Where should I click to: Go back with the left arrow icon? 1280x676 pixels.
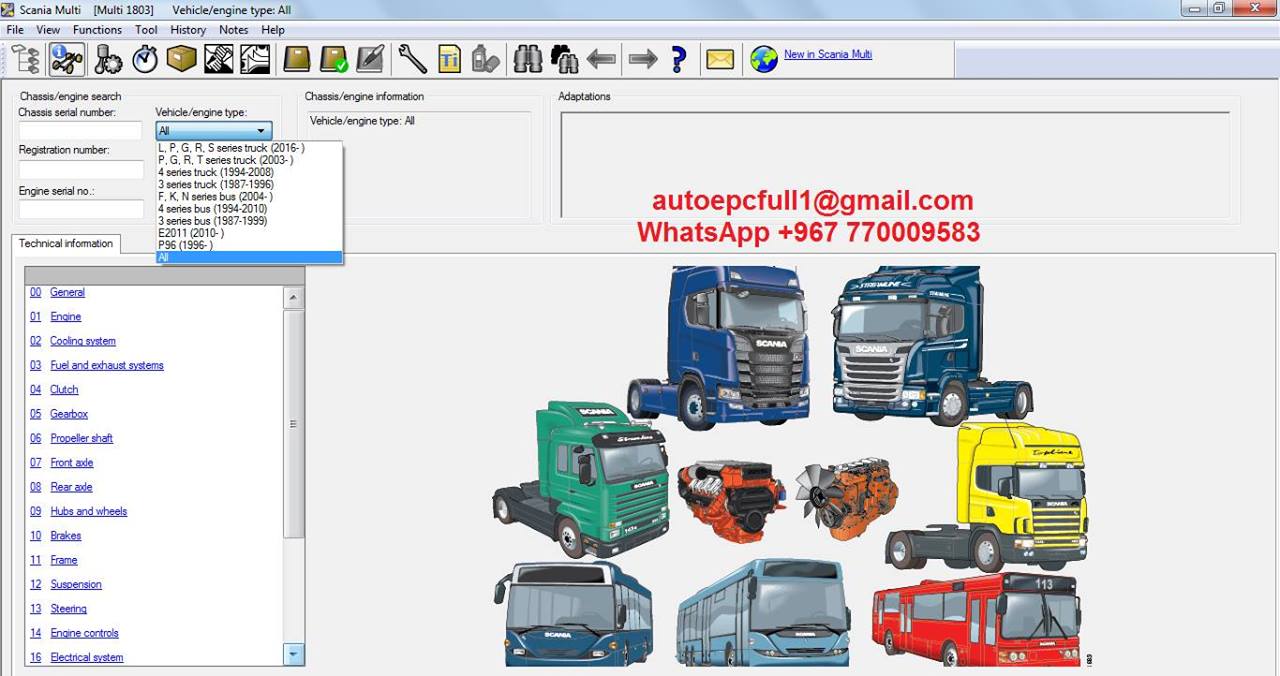pos(601,59)
